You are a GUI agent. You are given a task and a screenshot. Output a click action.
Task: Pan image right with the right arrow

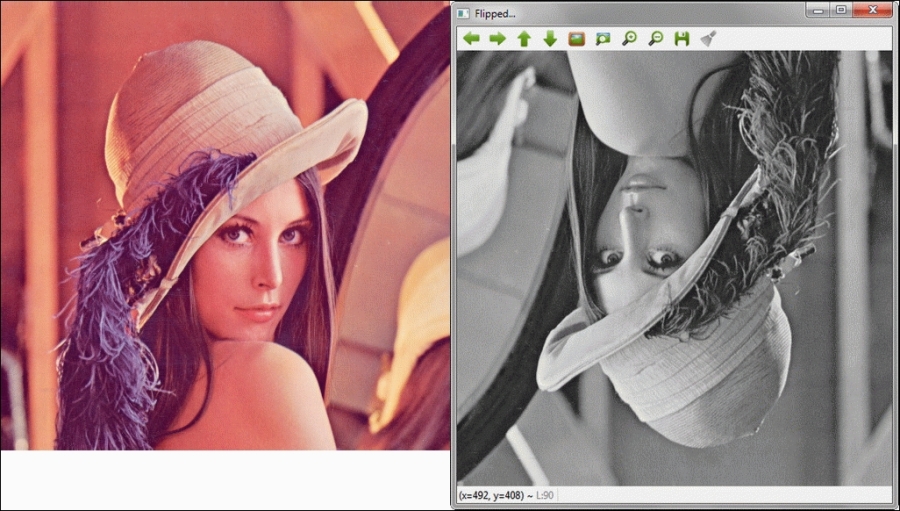tap(498, 38)
